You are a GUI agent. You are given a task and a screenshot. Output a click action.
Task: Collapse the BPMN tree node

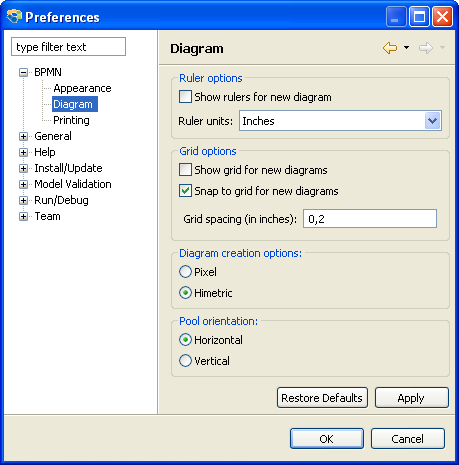pyautogui.click(x=23, y=72)
